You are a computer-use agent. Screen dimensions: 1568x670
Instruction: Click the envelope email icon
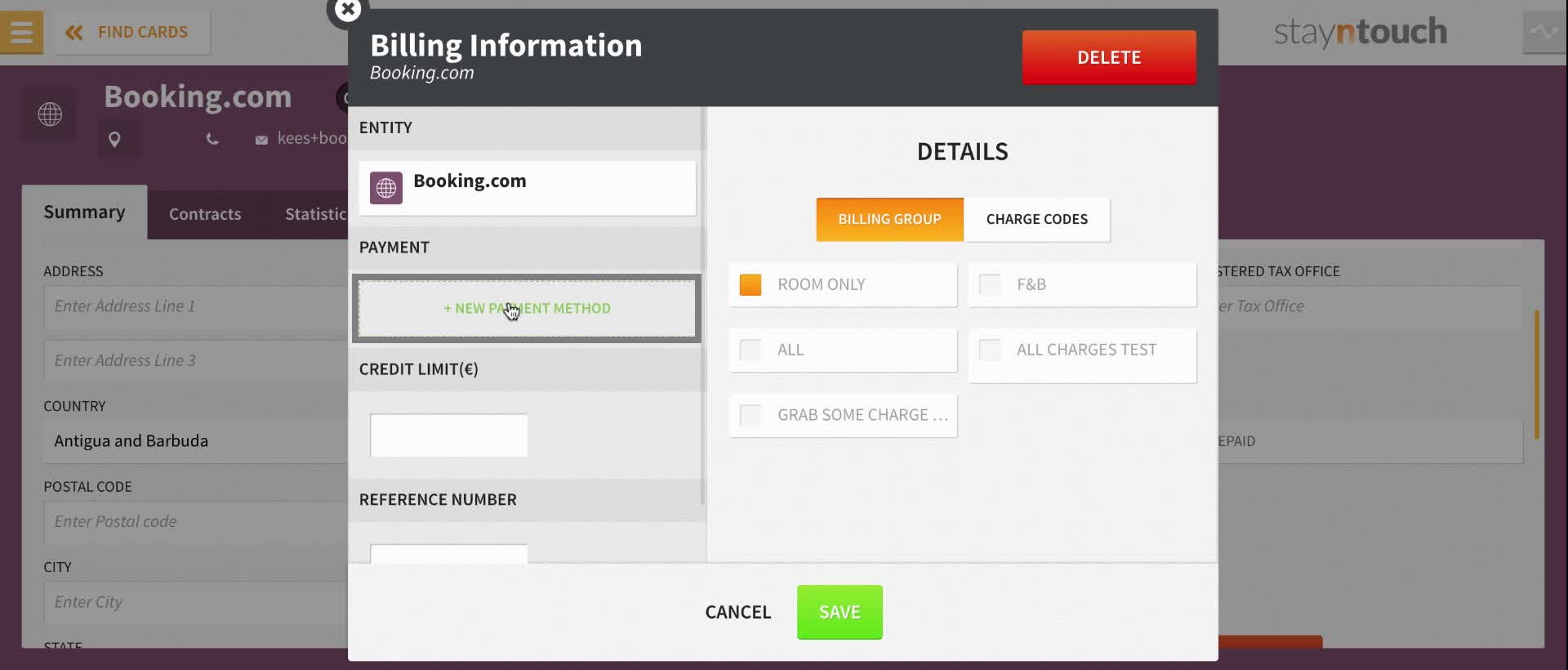pos(261,140)
